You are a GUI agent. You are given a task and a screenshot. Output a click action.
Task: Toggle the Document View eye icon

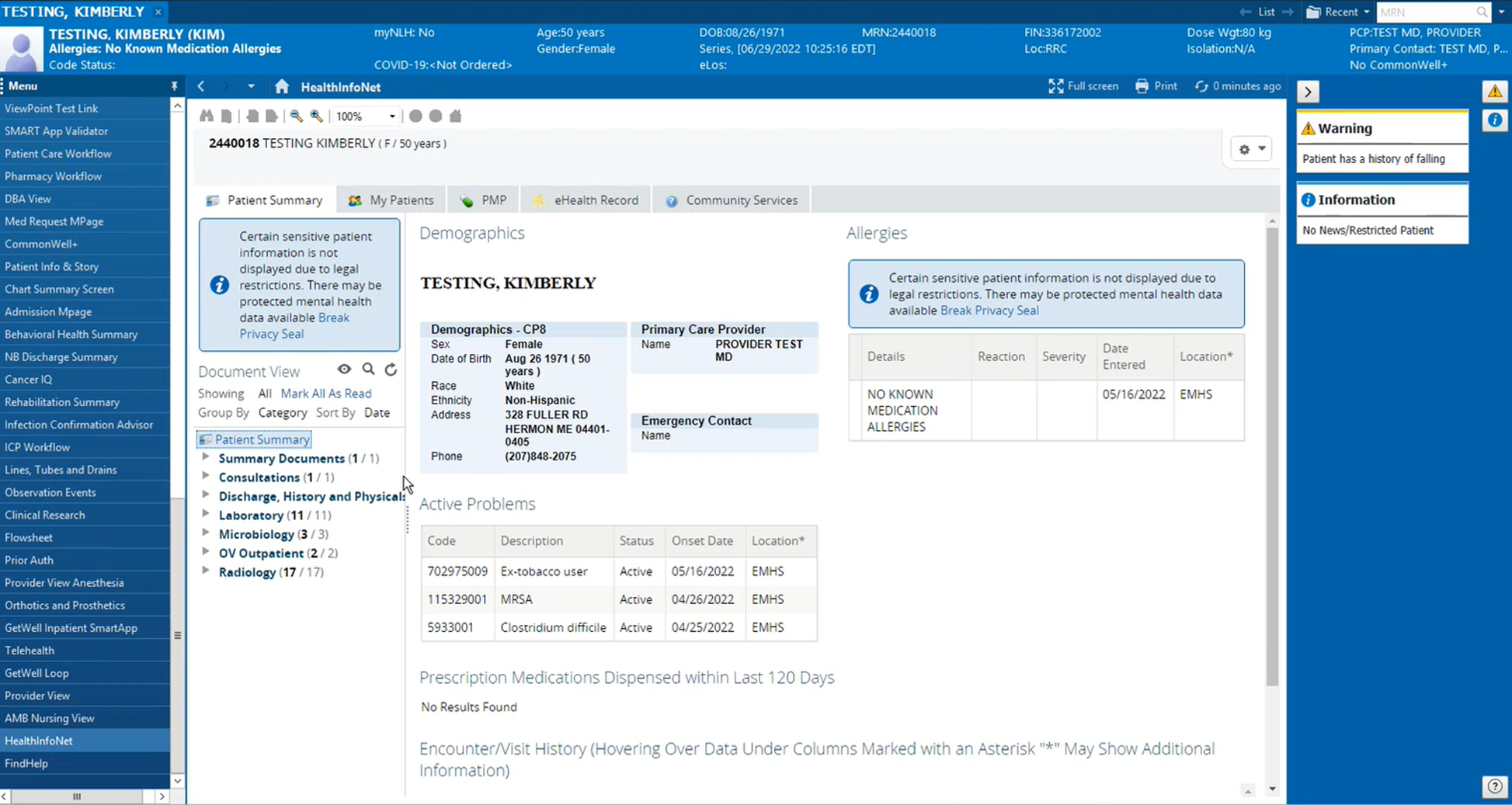click(344, 370)
